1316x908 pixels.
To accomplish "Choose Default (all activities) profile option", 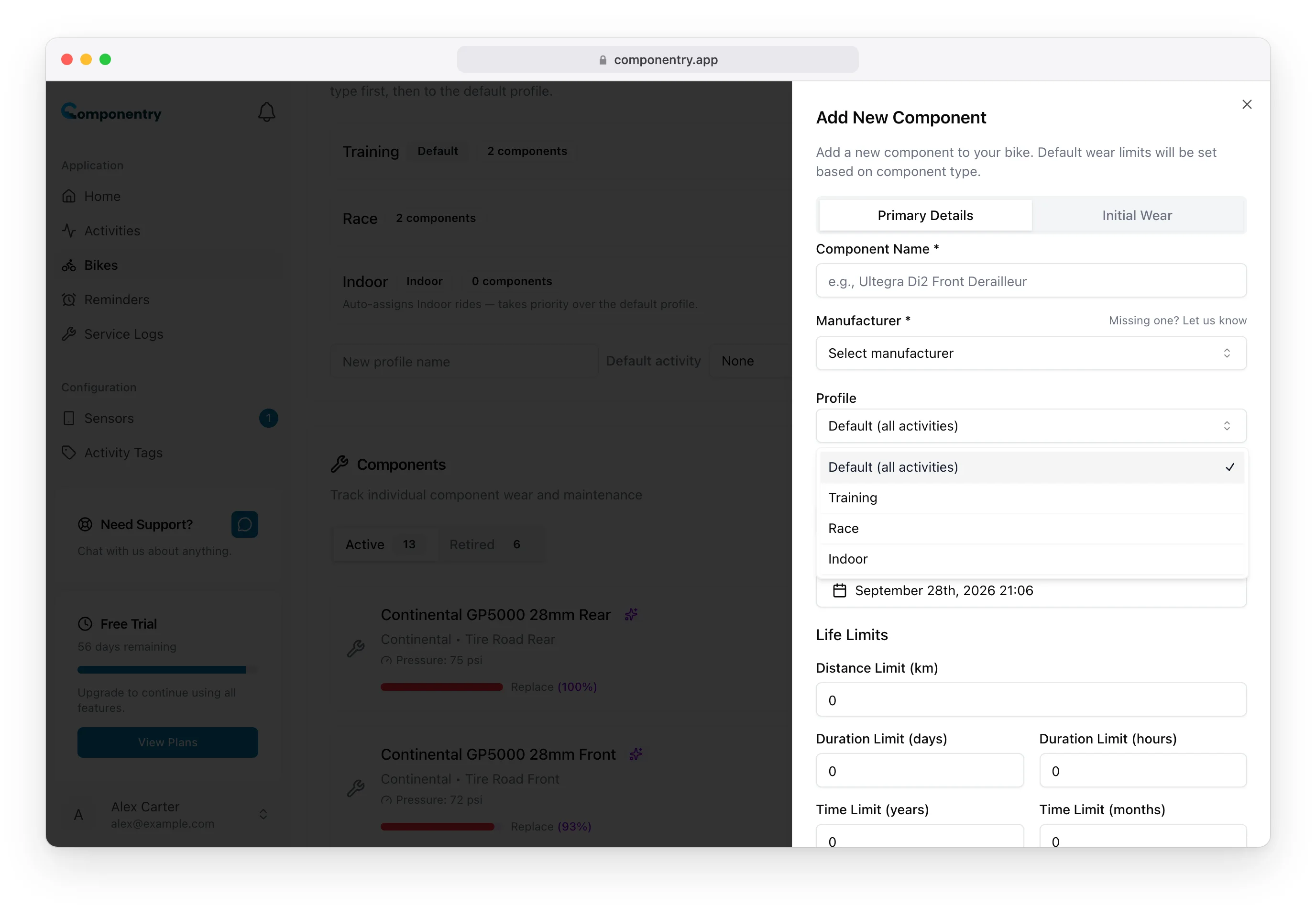I will coord(1031,467).
